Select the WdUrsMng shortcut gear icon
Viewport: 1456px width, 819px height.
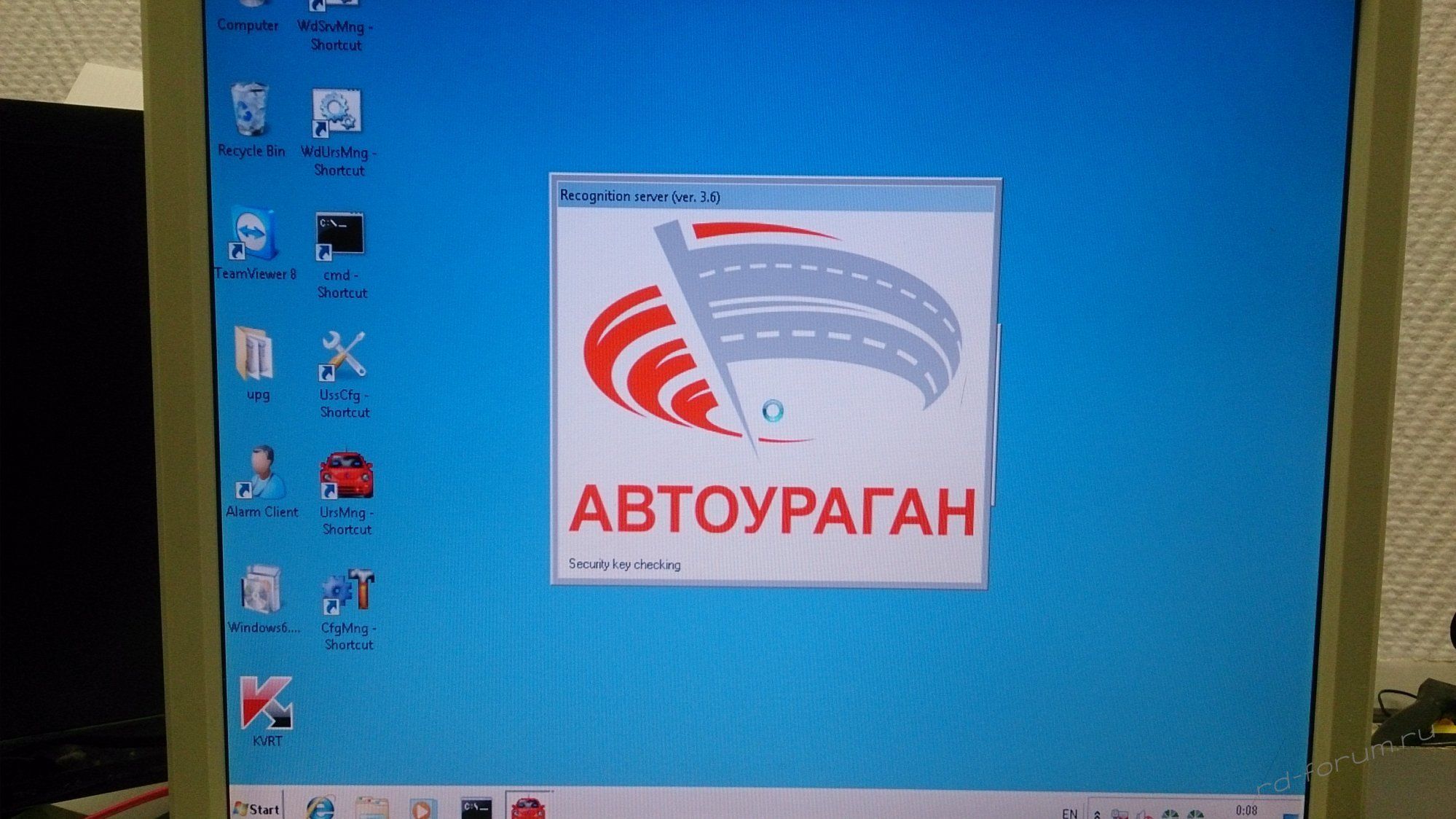(x=336, y=114)
